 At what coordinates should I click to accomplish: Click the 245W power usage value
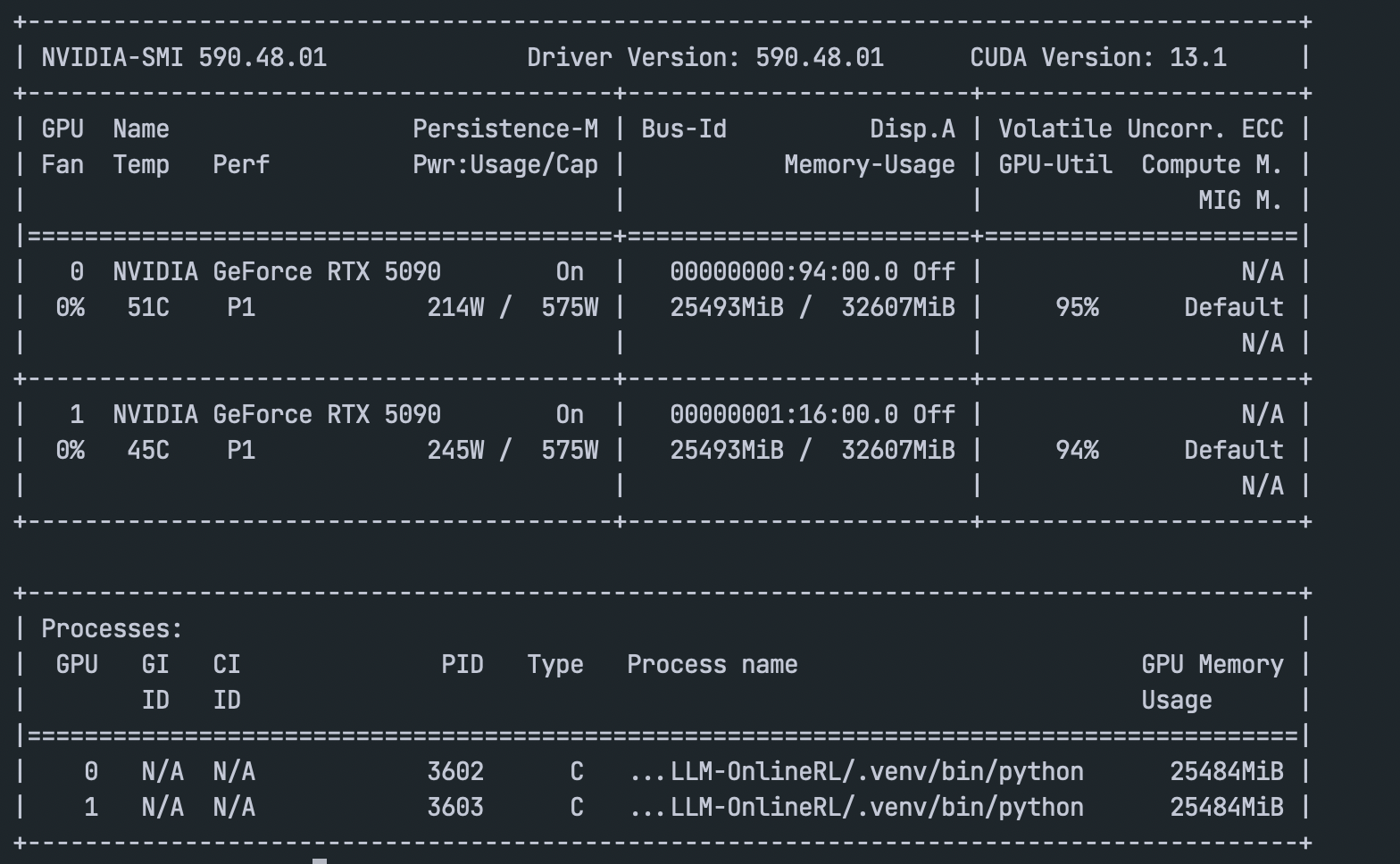[x=455, y=451]
